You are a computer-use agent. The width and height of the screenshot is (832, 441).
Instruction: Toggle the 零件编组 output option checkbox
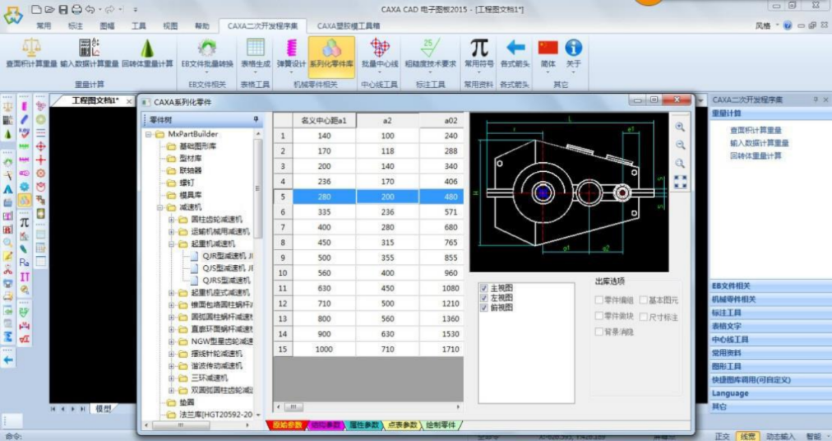tap(599, 300)
